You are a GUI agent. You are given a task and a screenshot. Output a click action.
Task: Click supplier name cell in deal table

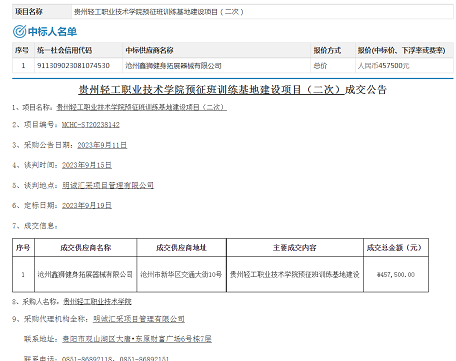(85, 274)
